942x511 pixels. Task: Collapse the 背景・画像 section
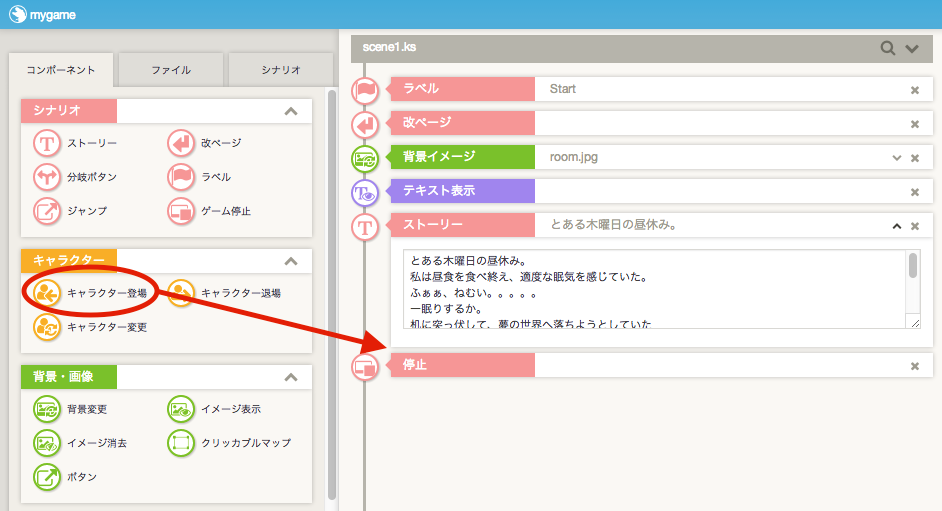(291, 377)
